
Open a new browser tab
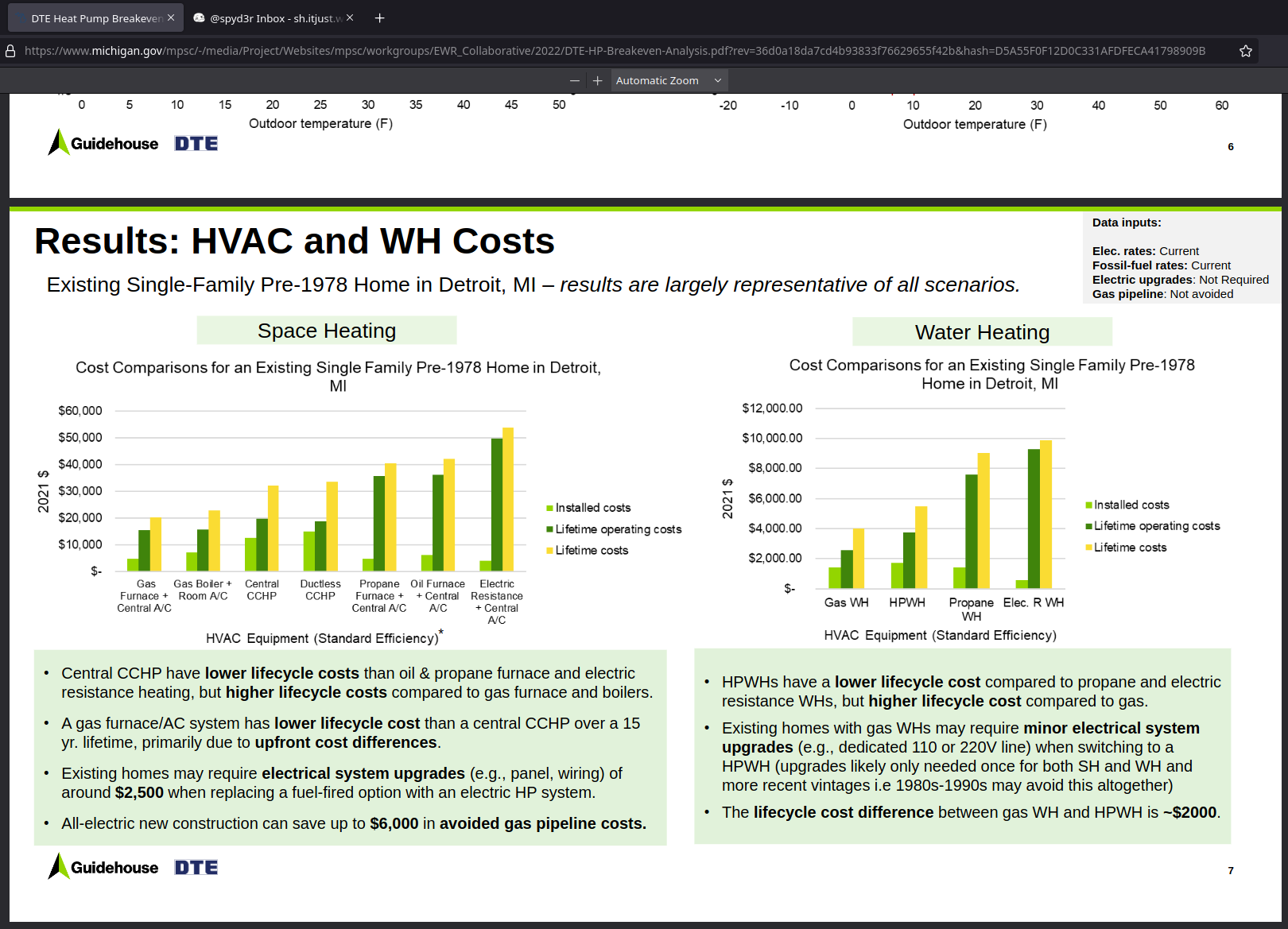[x=379, y=18]
